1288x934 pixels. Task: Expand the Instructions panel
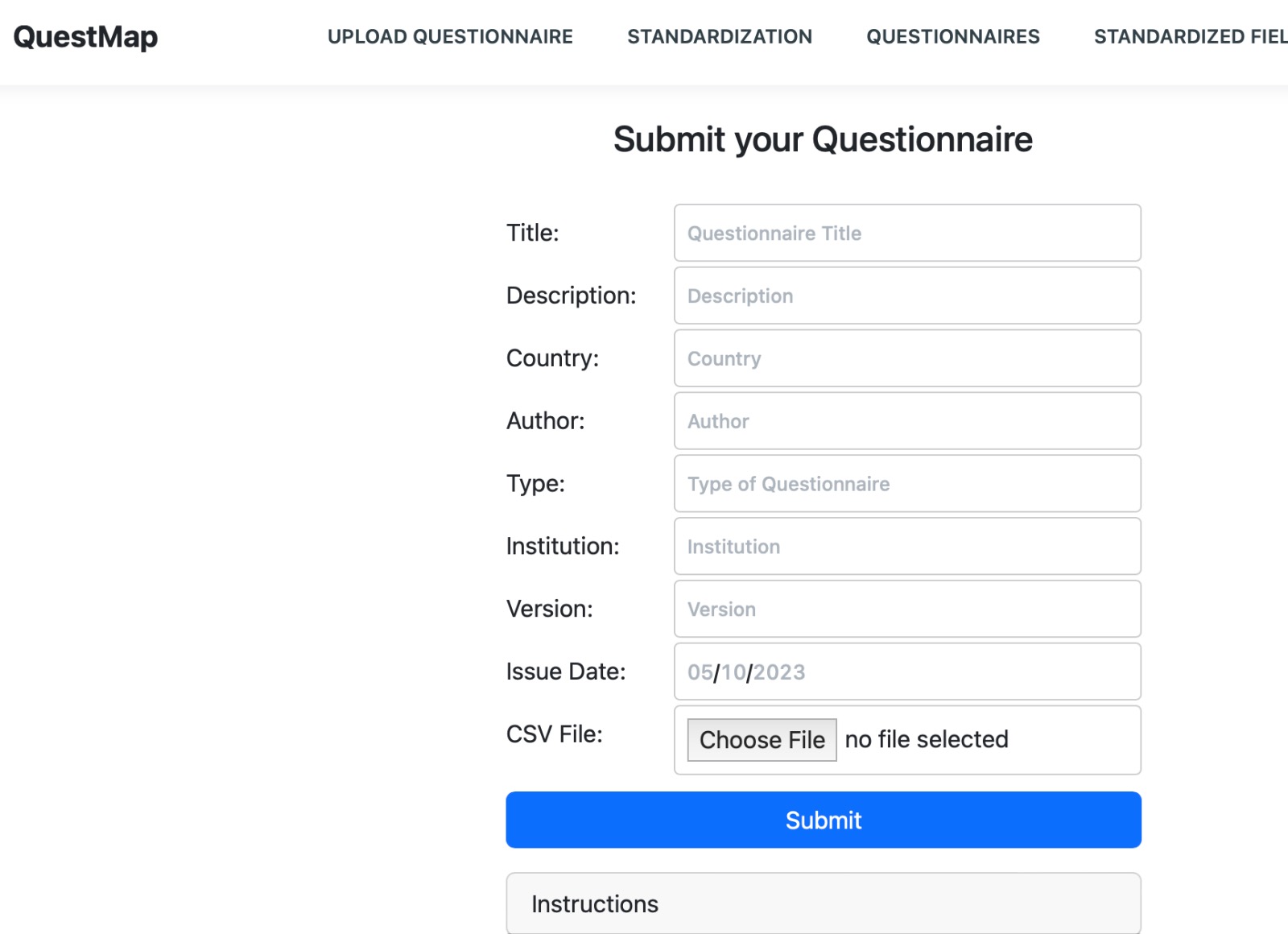(x=824, y=903)
